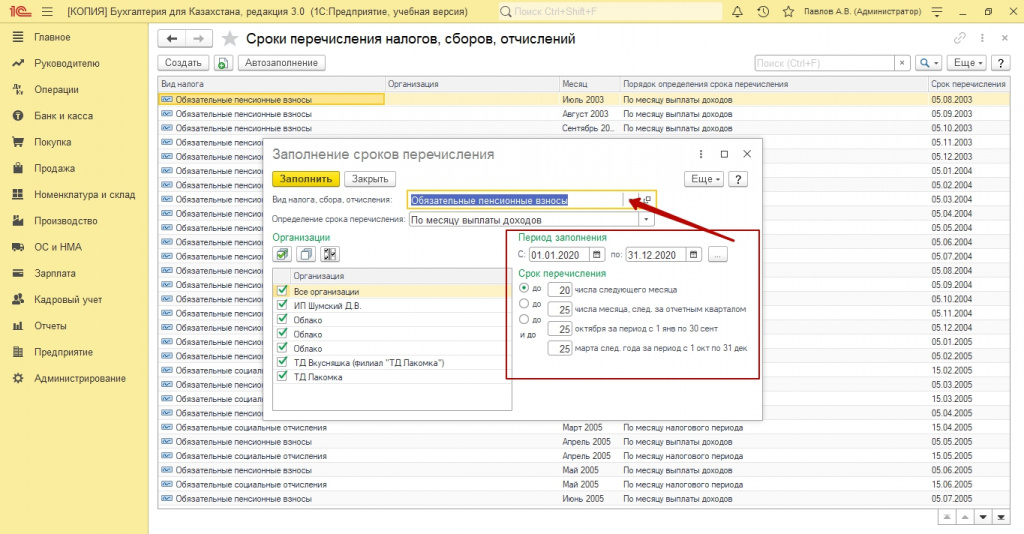This screenshot has width=1024, height=534.
Task: Open the Номенклатура и склад section
Action: [84, 195]
